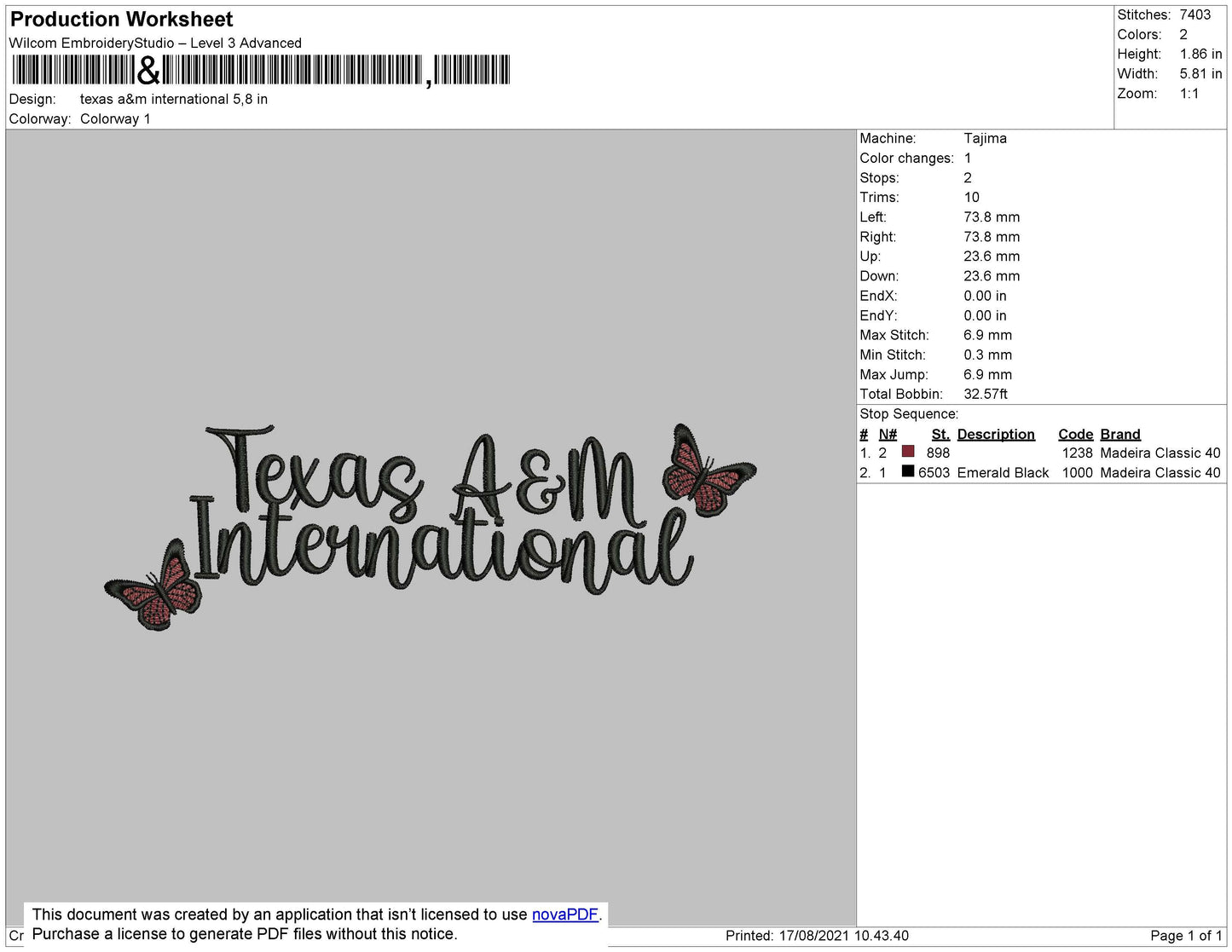Click Madeira Classic 40 in row 1

click(1160, 453)
